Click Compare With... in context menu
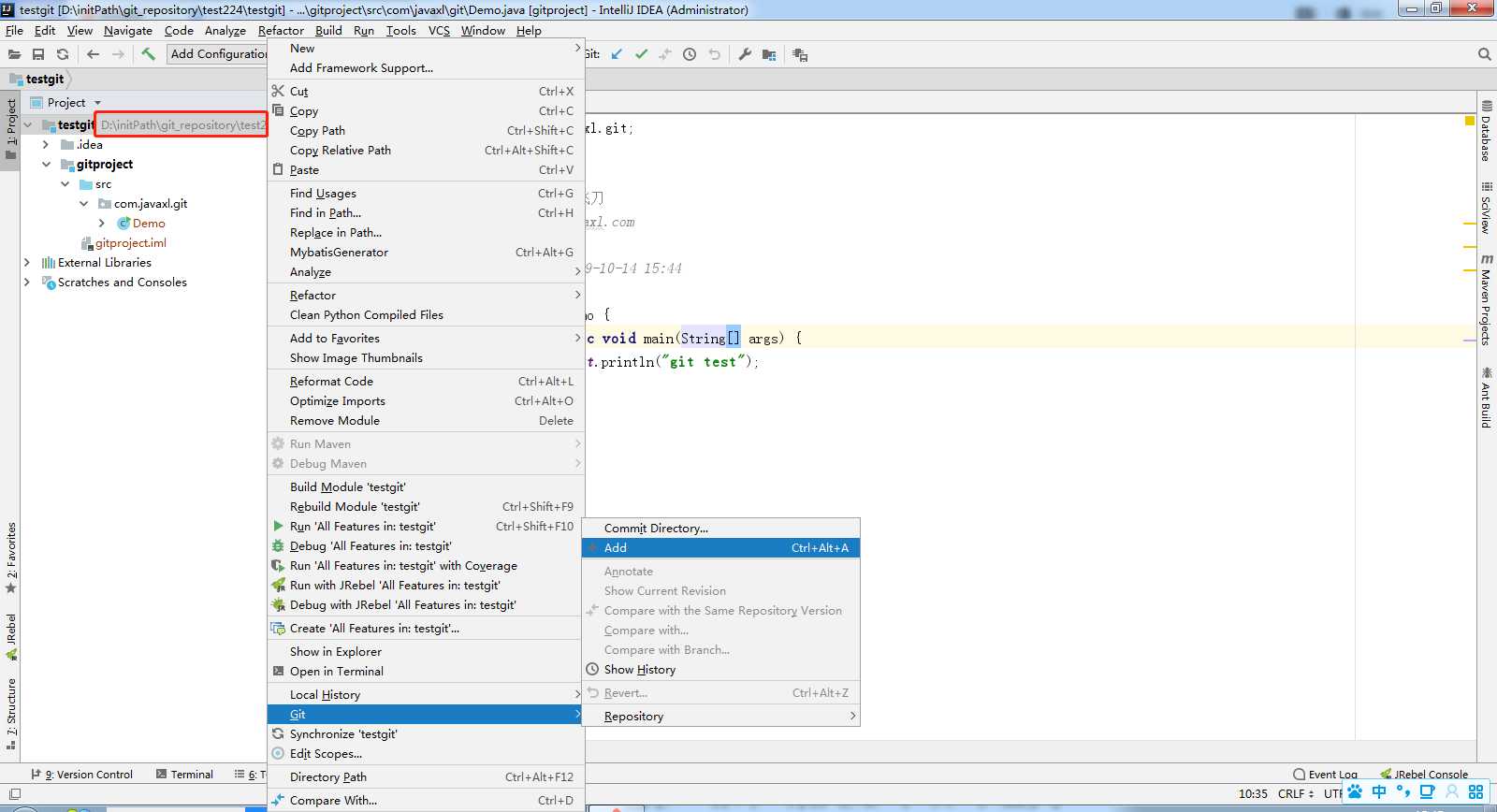Screen dimensions: 1497x812 click(426, 800)
